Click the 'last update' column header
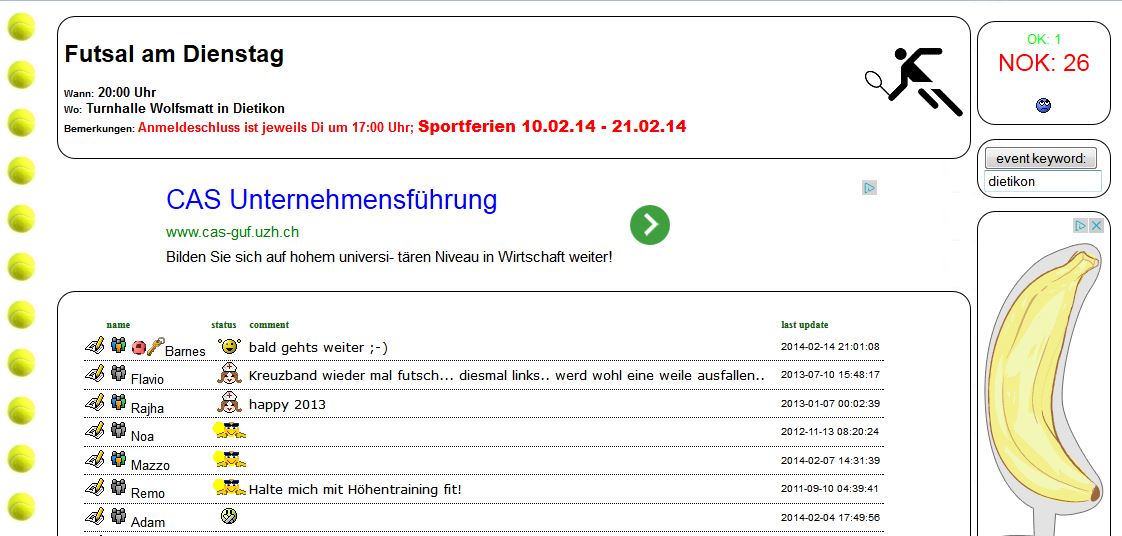The image size is (1122, 536). [x=804, y=325]
